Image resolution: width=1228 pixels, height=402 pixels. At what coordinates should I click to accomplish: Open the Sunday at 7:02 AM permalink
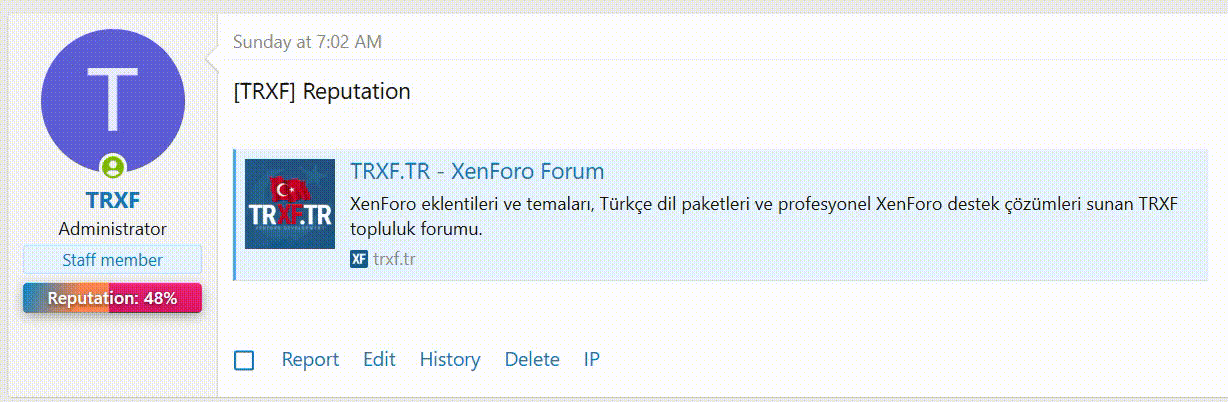coord(307,42)
